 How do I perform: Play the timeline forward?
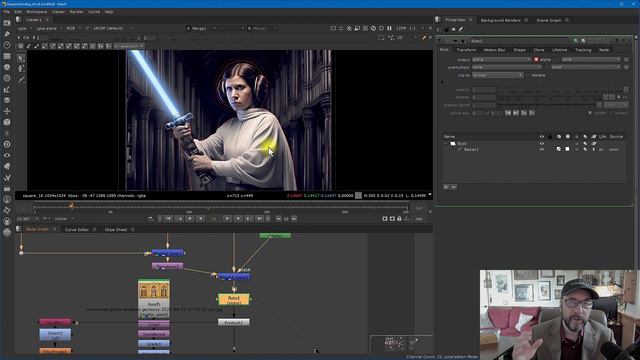[227, 219]
